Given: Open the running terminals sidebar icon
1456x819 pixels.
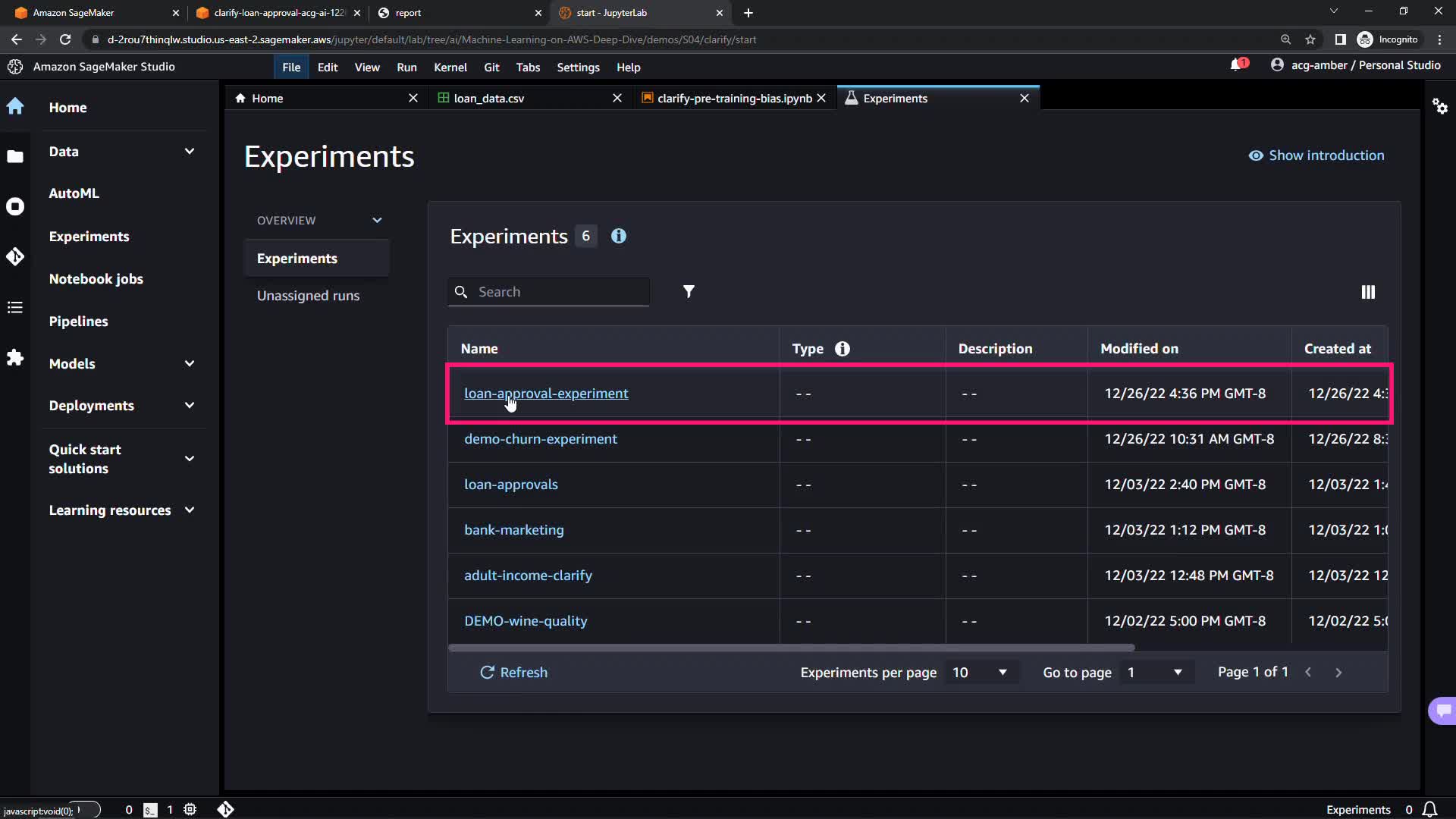Looking at the screenshot, I should (15, 206).
